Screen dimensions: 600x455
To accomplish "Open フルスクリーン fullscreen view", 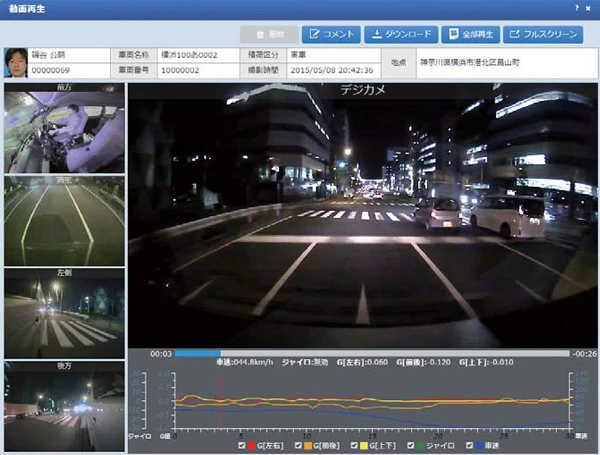I will coord(543,35).
